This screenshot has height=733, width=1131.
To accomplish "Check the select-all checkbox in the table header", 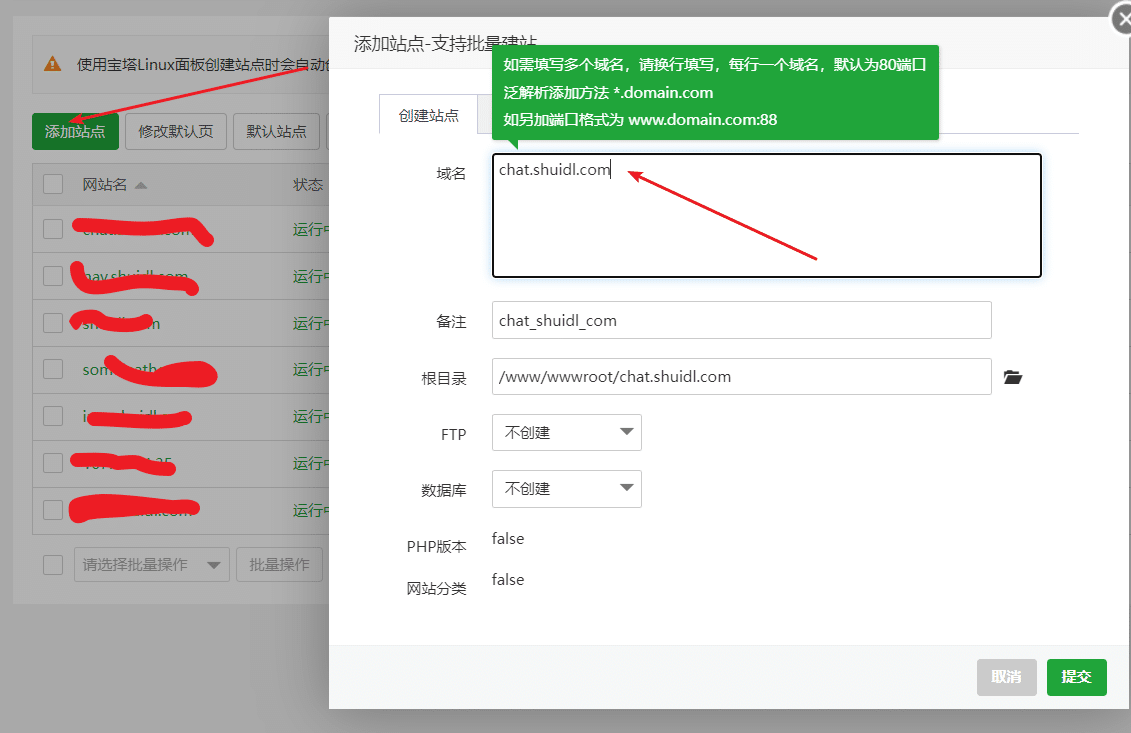I will [53, 184].
